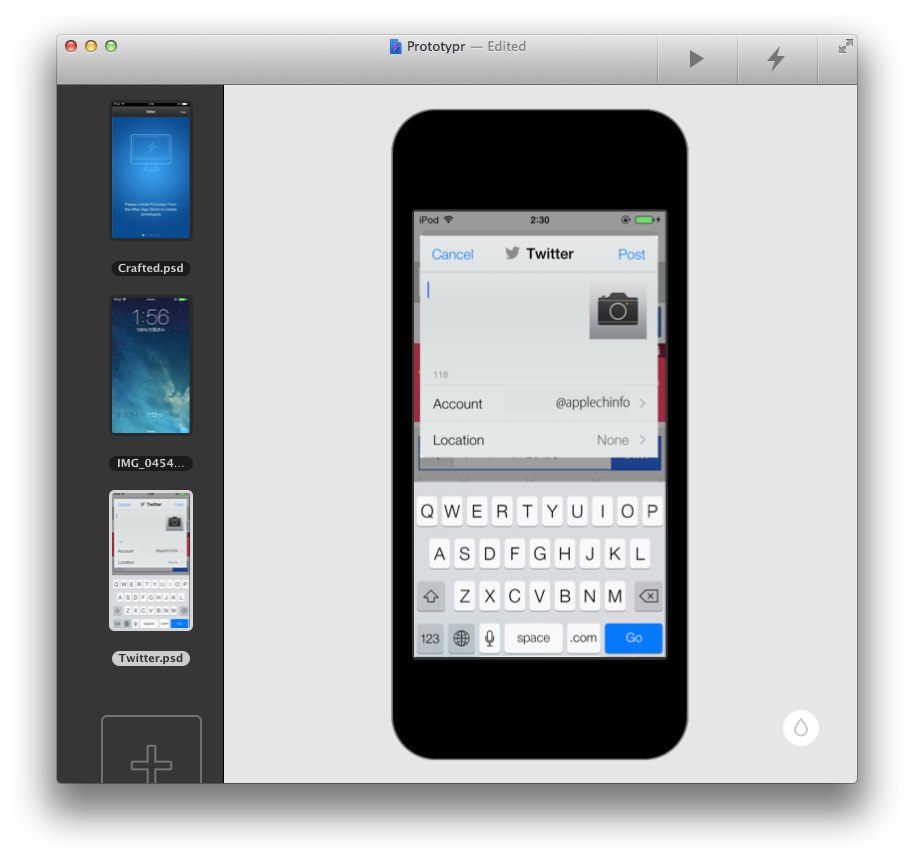Viewport: 914px width, 862px height.
Task: Tap the 123 numbers key
Action: pos(430,638)
